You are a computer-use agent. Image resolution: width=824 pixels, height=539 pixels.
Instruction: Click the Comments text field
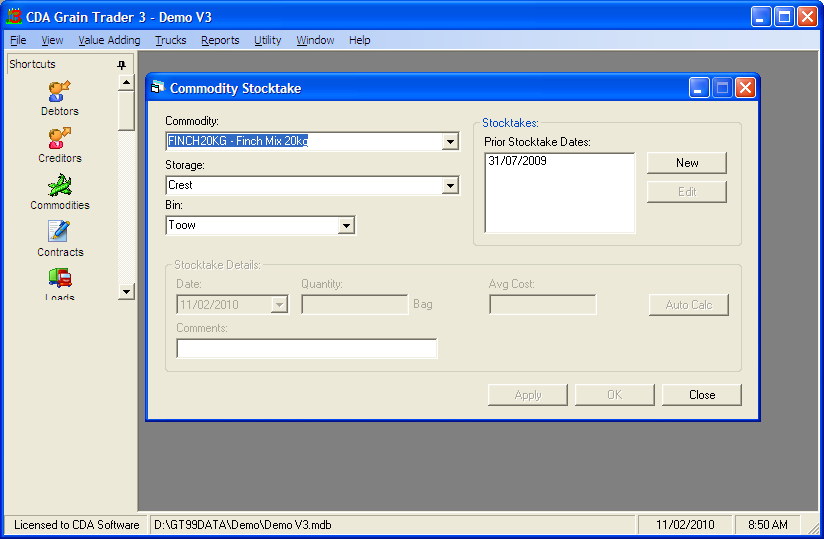pos(306,349)
